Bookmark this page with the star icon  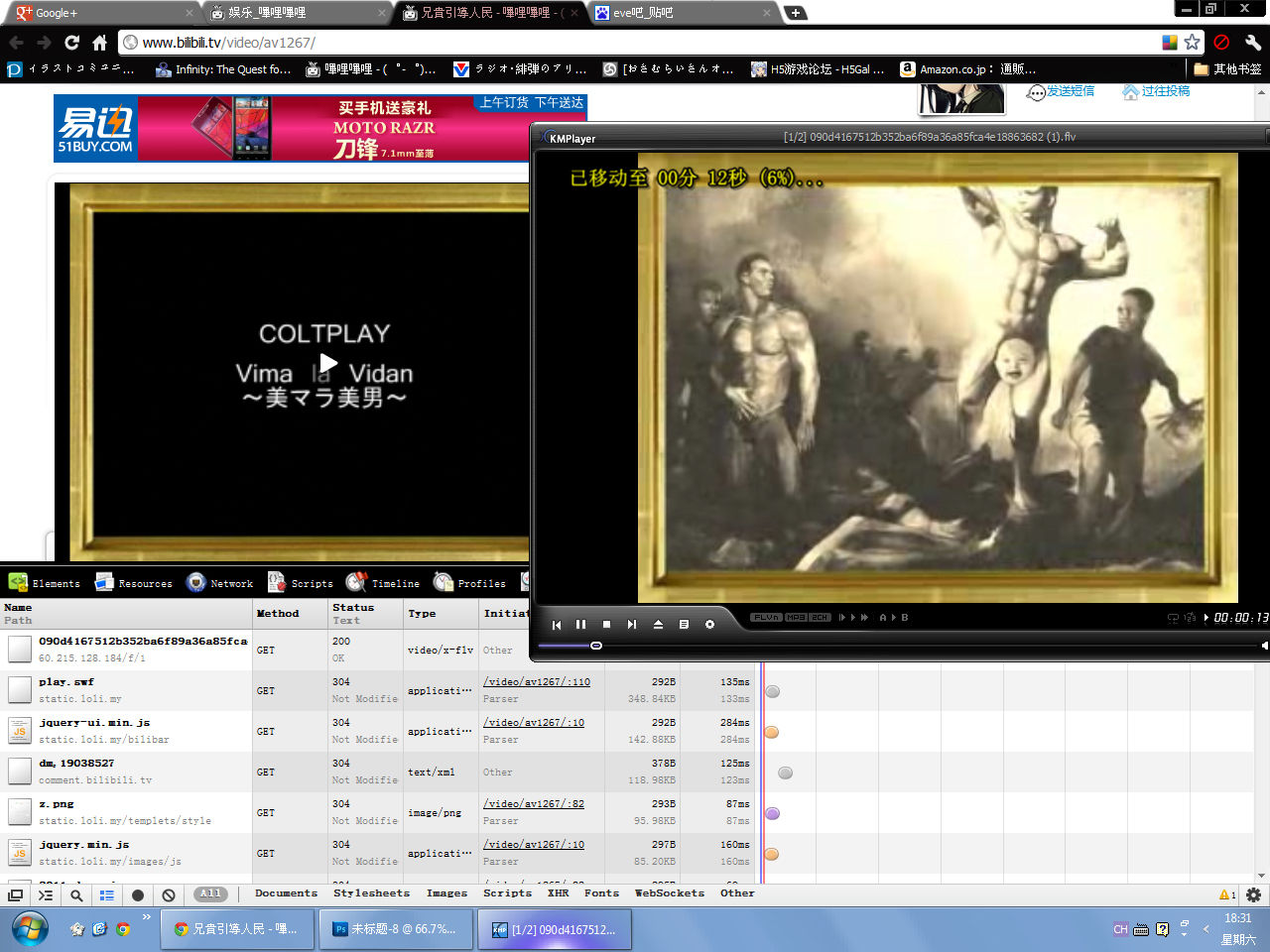pos(1193,42)
